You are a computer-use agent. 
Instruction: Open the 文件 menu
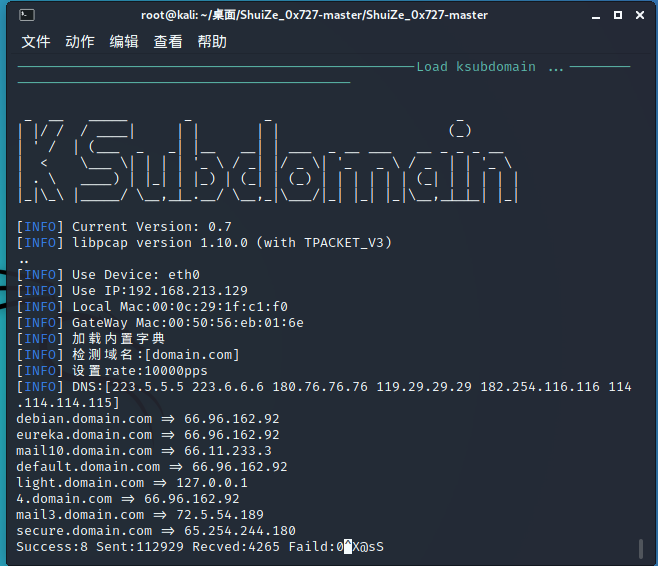36,42
